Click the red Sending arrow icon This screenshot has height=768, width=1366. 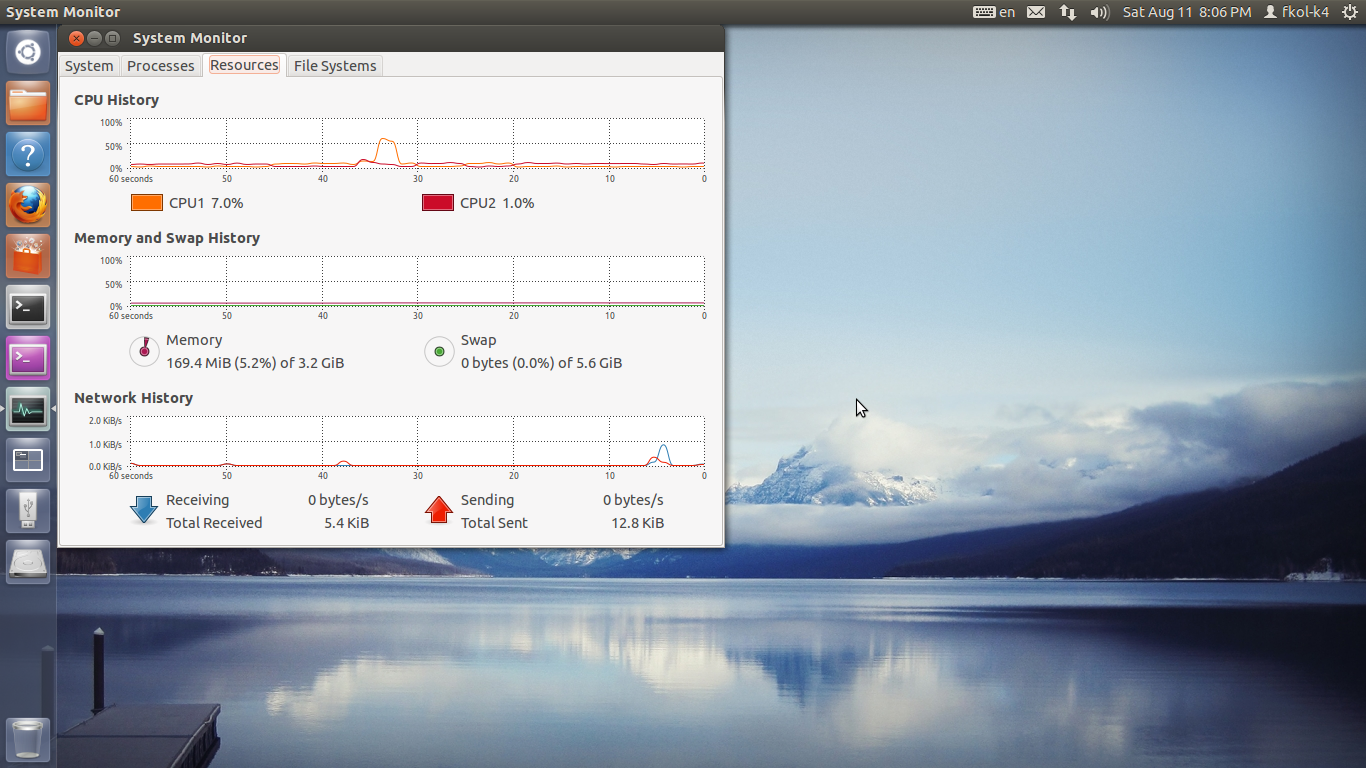click(x=439, y=510)
